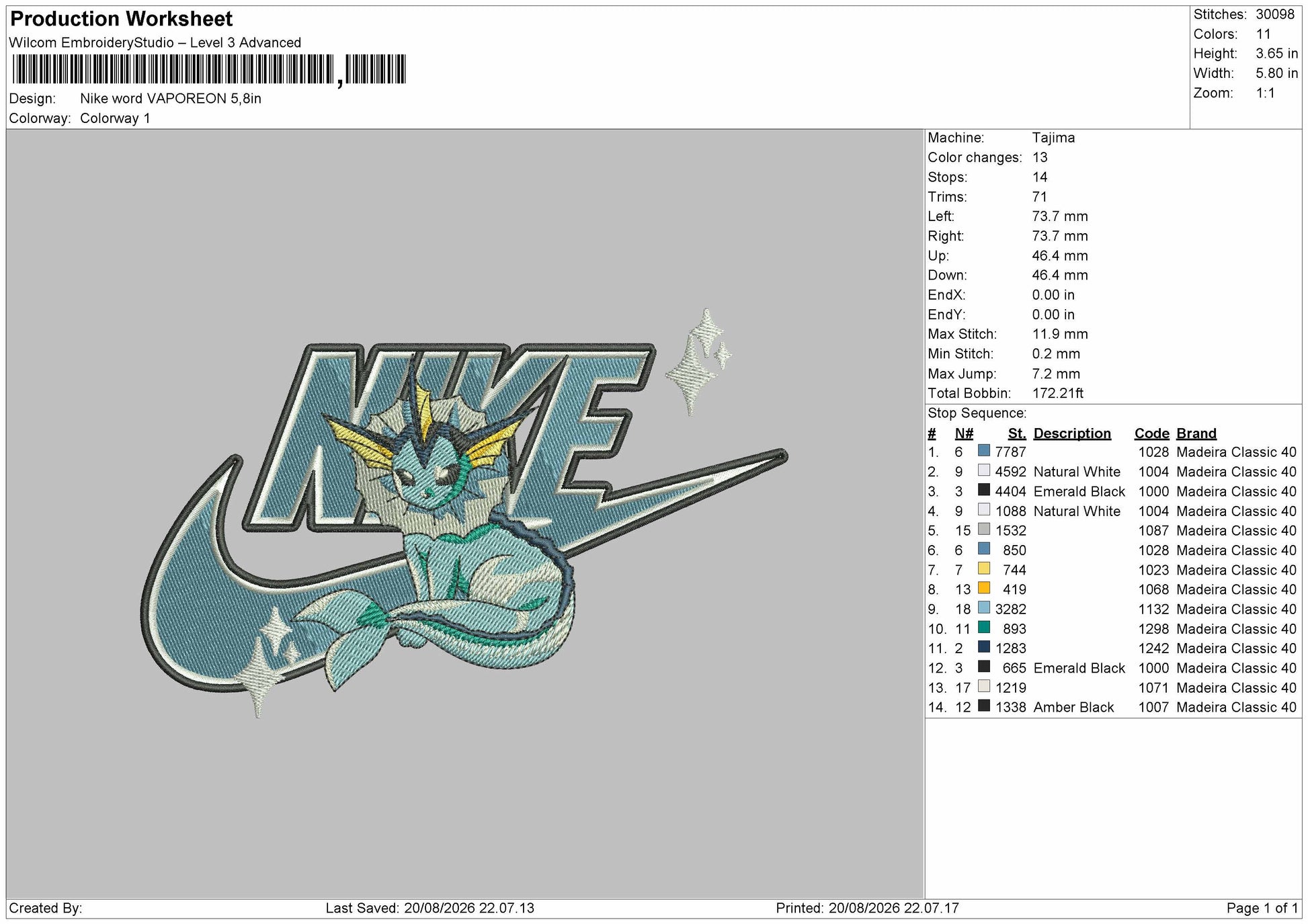Click the 'Brand' column header

point(1196,433)
